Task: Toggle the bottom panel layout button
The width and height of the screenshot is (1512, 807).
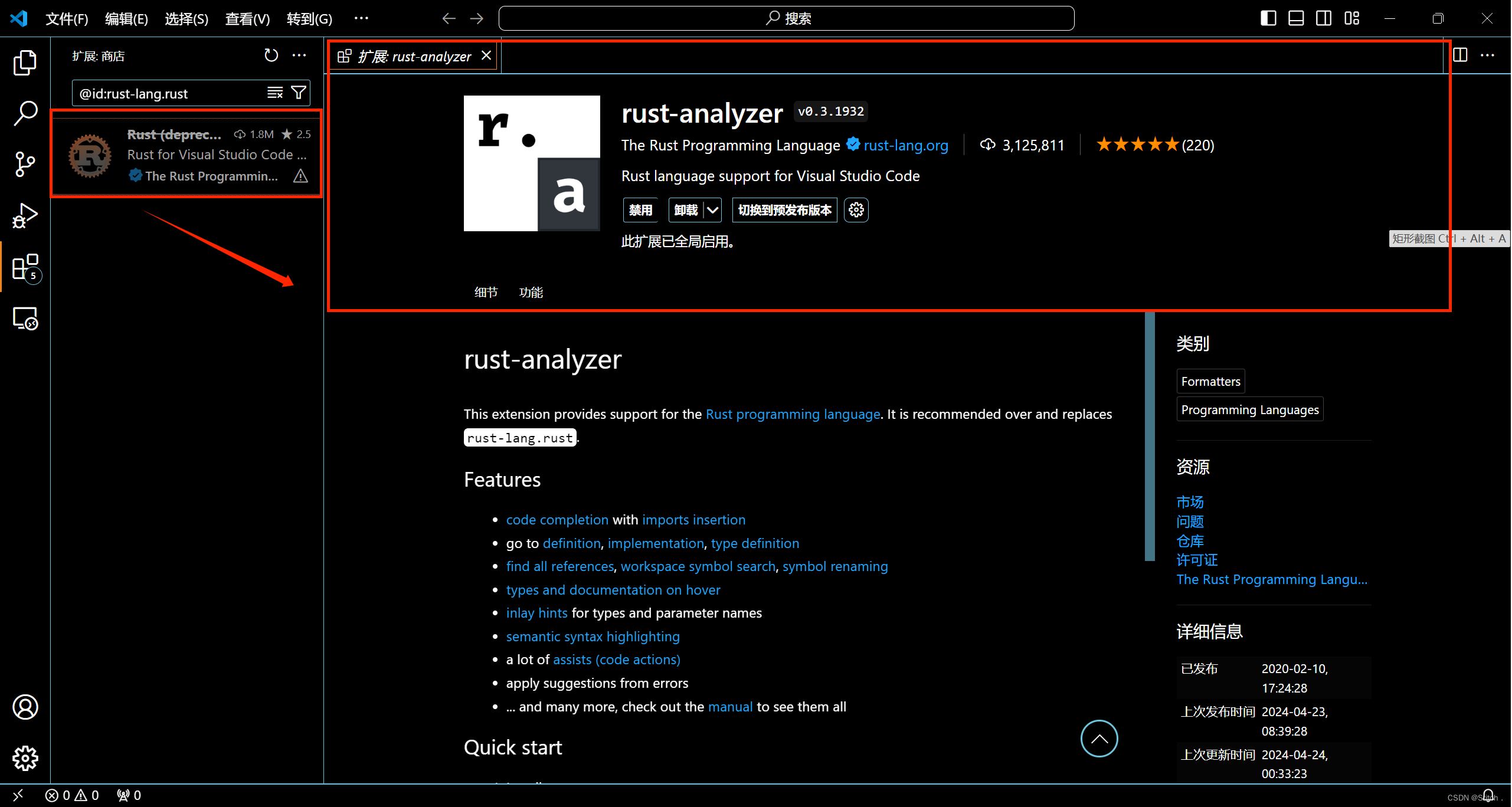Action: pyautogui.click(x=1296, y=18)
